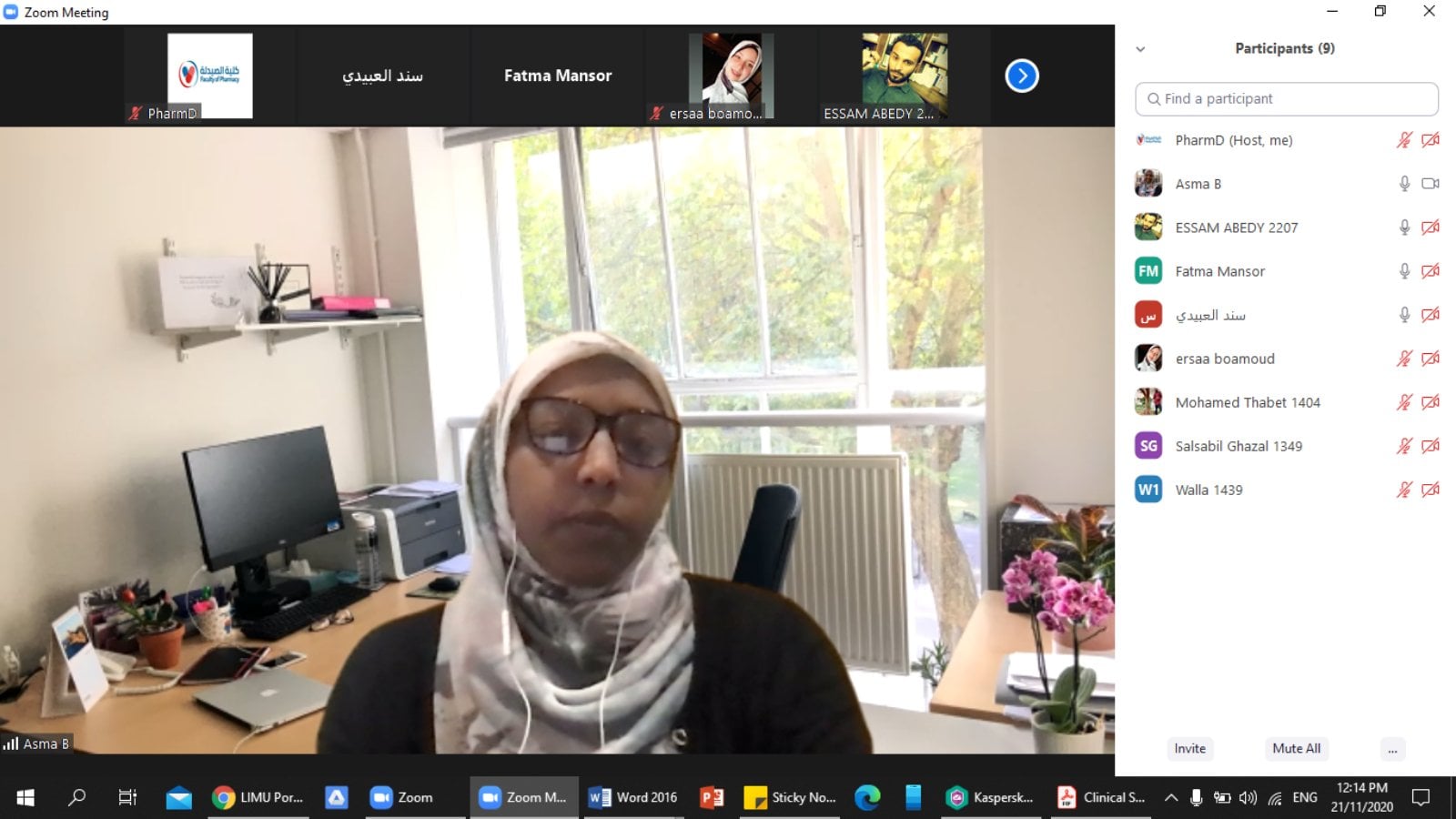Image resolution: width=1456 pixels, height=819 pixels.
Task: Click Walla 1439's muted microphone icon
Action: 1404,490
